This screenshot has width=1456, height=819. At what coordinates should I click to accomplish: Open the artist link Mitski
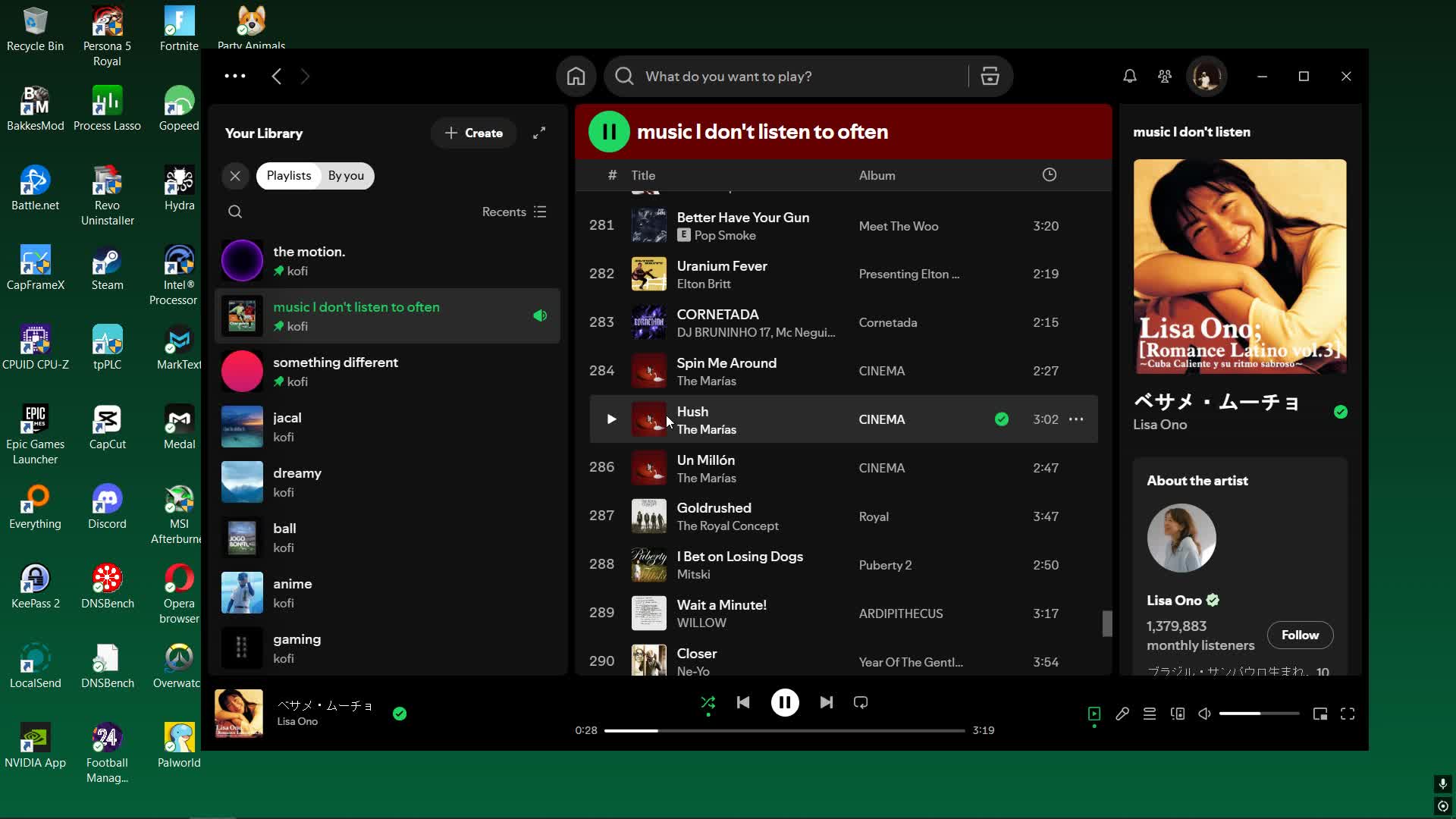coord(693,575)
